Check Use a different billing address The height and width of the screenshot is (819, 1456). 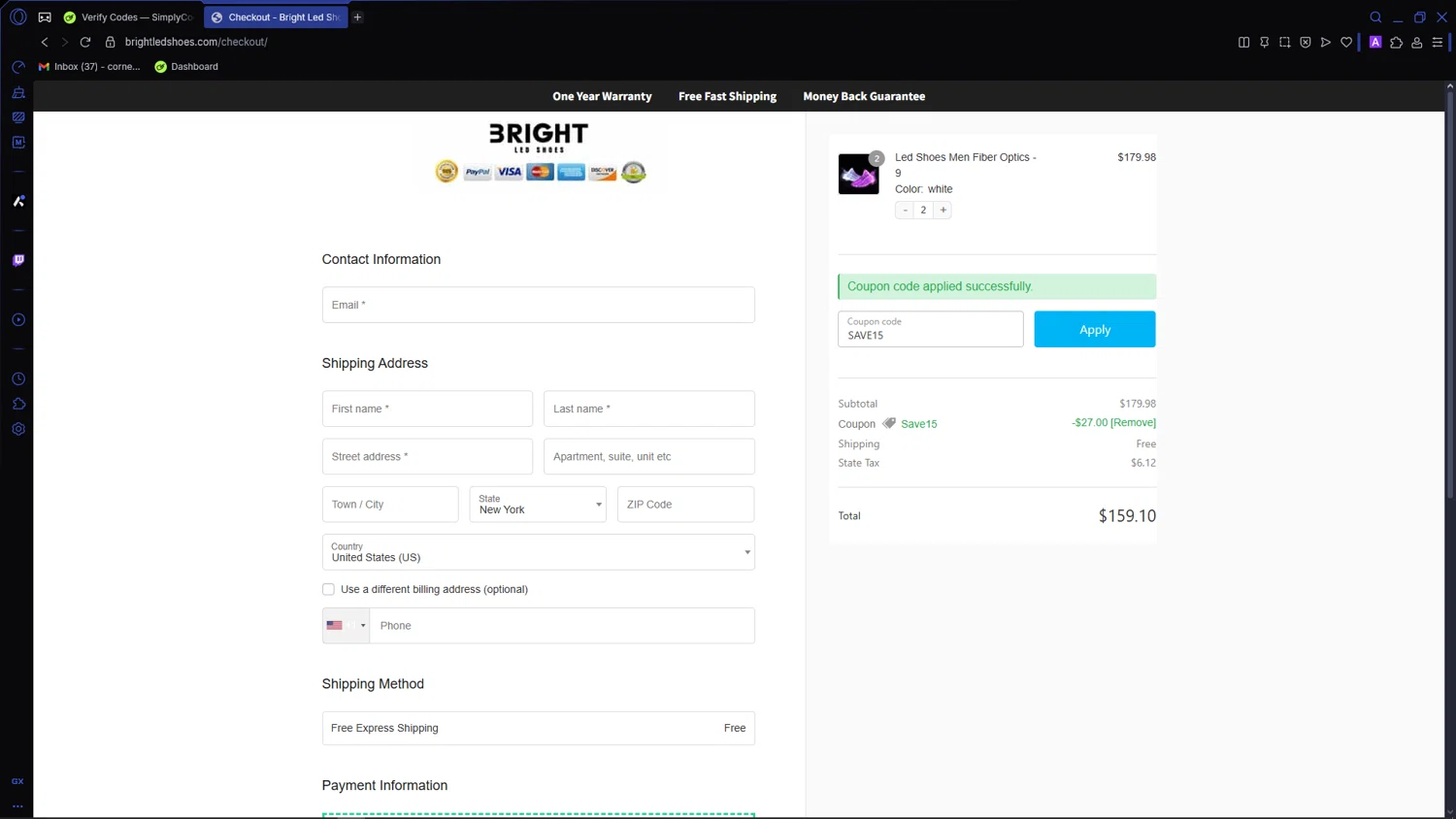pyautogui.click(x=328, y=589)
